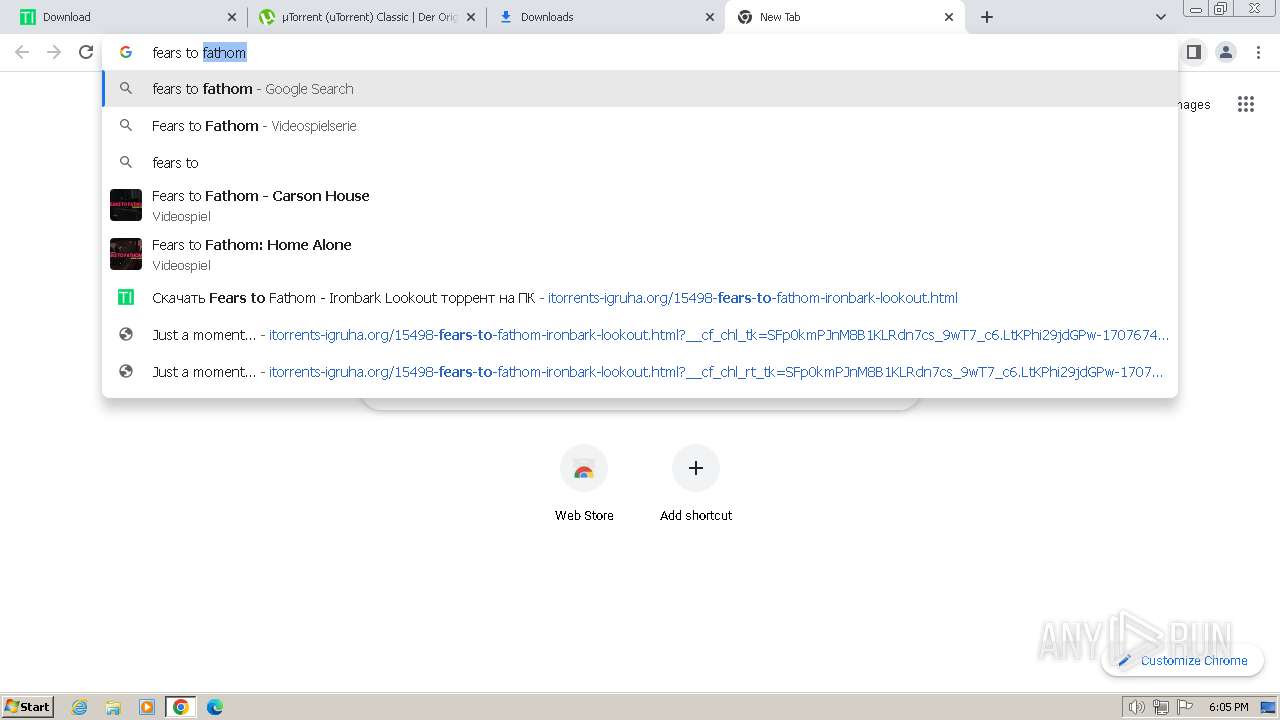Click the 6:05 PM system clock

click(x=1228, y=707)
